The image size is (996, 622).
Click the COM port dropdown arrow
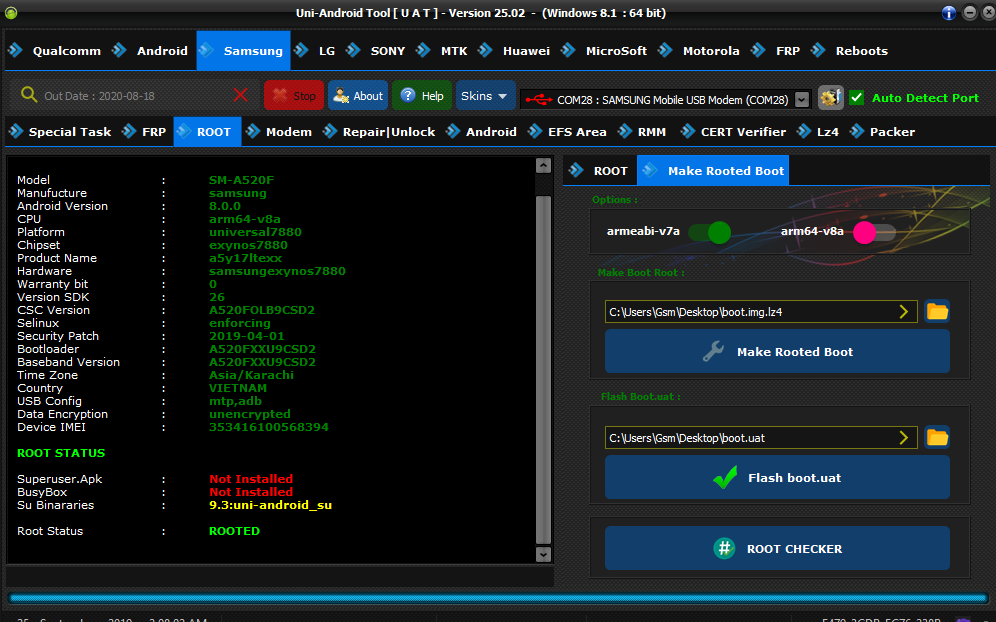pyautogui.click(x=802, y=100)
